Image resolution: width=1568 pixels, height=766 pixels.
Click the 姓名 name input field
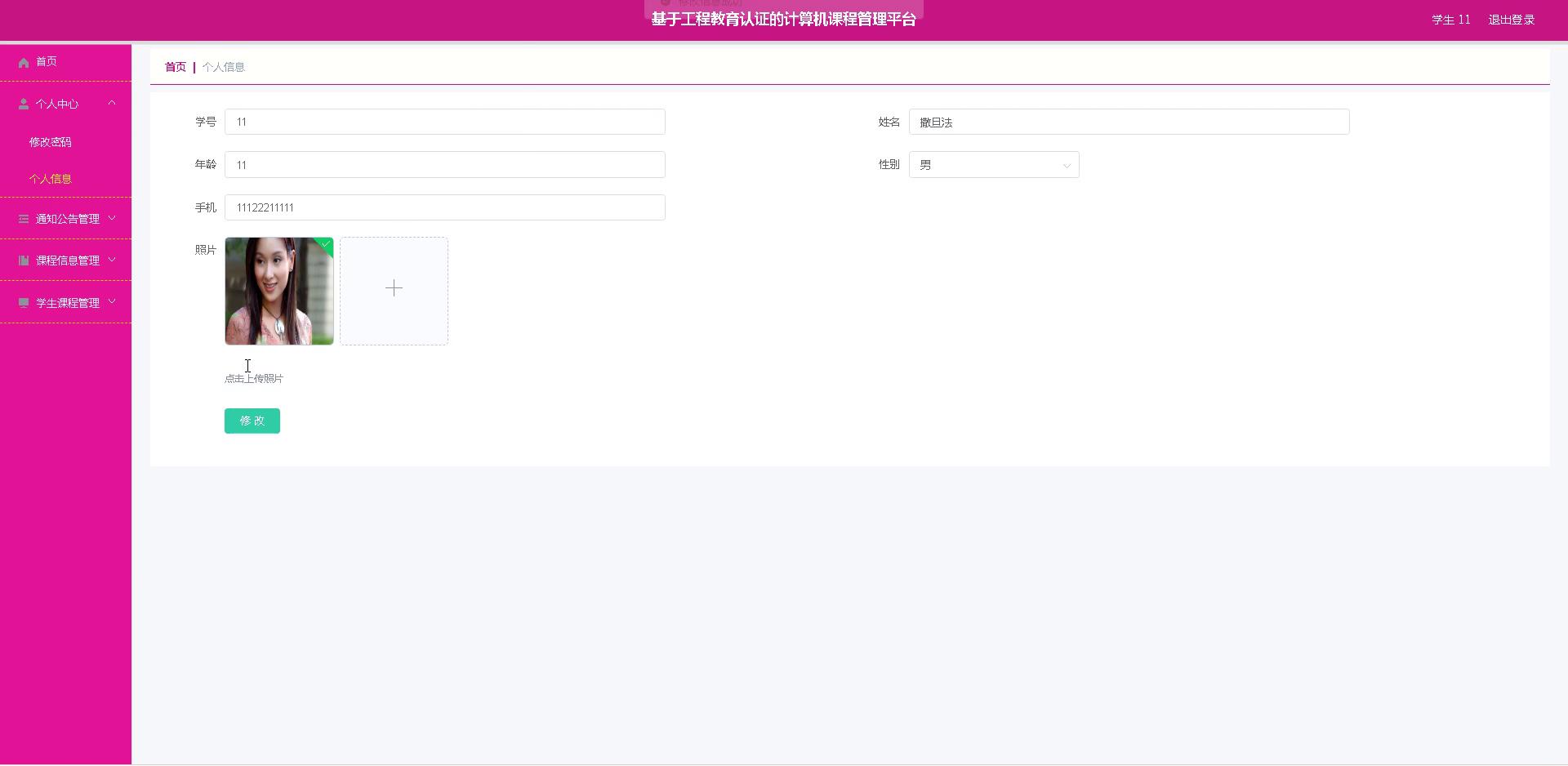[x=1128, y=122]
